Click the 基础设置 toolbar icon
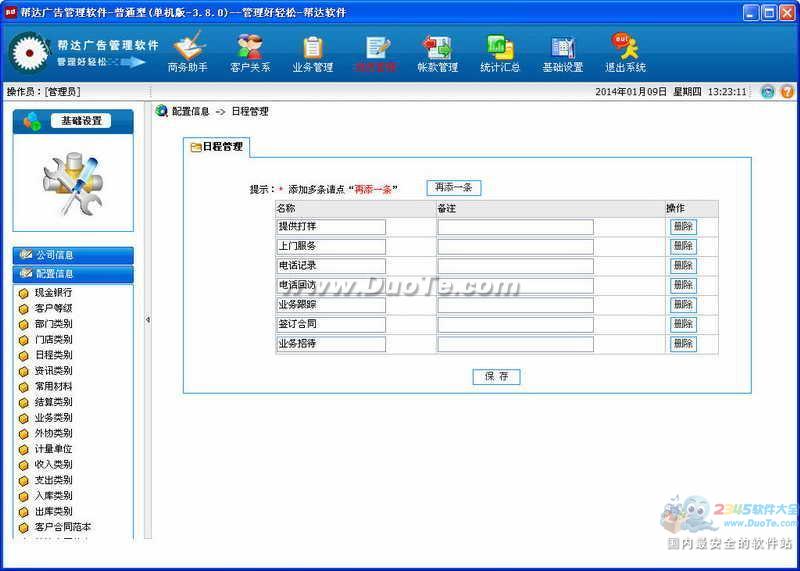The image size is (800, 571). tap(562, 53)
